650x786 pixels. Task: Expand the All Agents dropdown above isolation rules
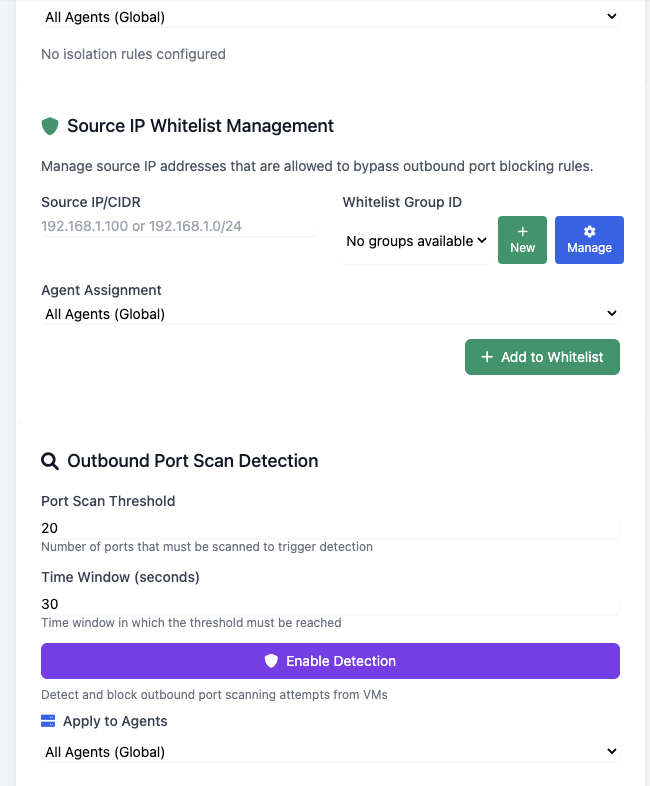[x=330, y=17]
